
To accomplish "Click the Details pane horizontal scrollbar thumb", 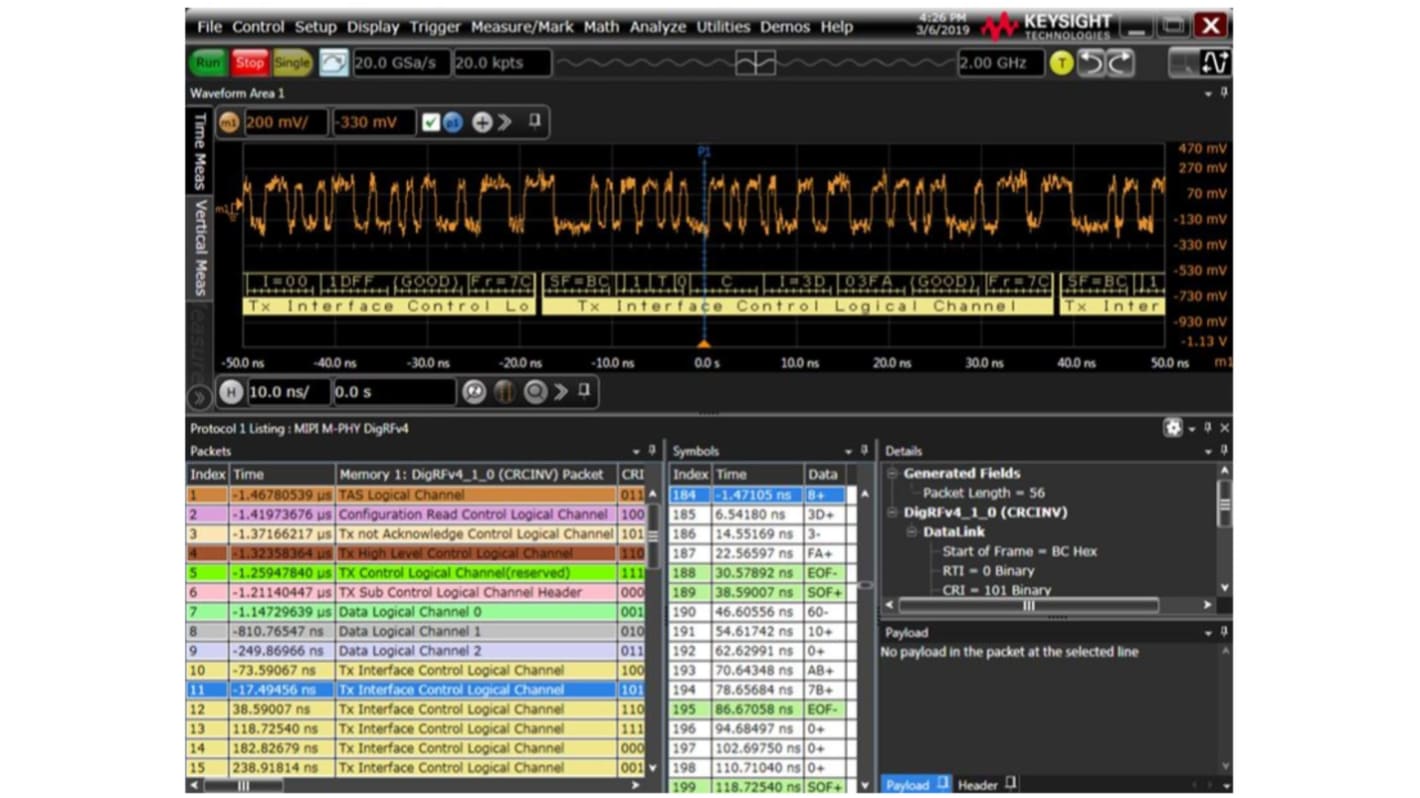I will (x=1028, y=605).
